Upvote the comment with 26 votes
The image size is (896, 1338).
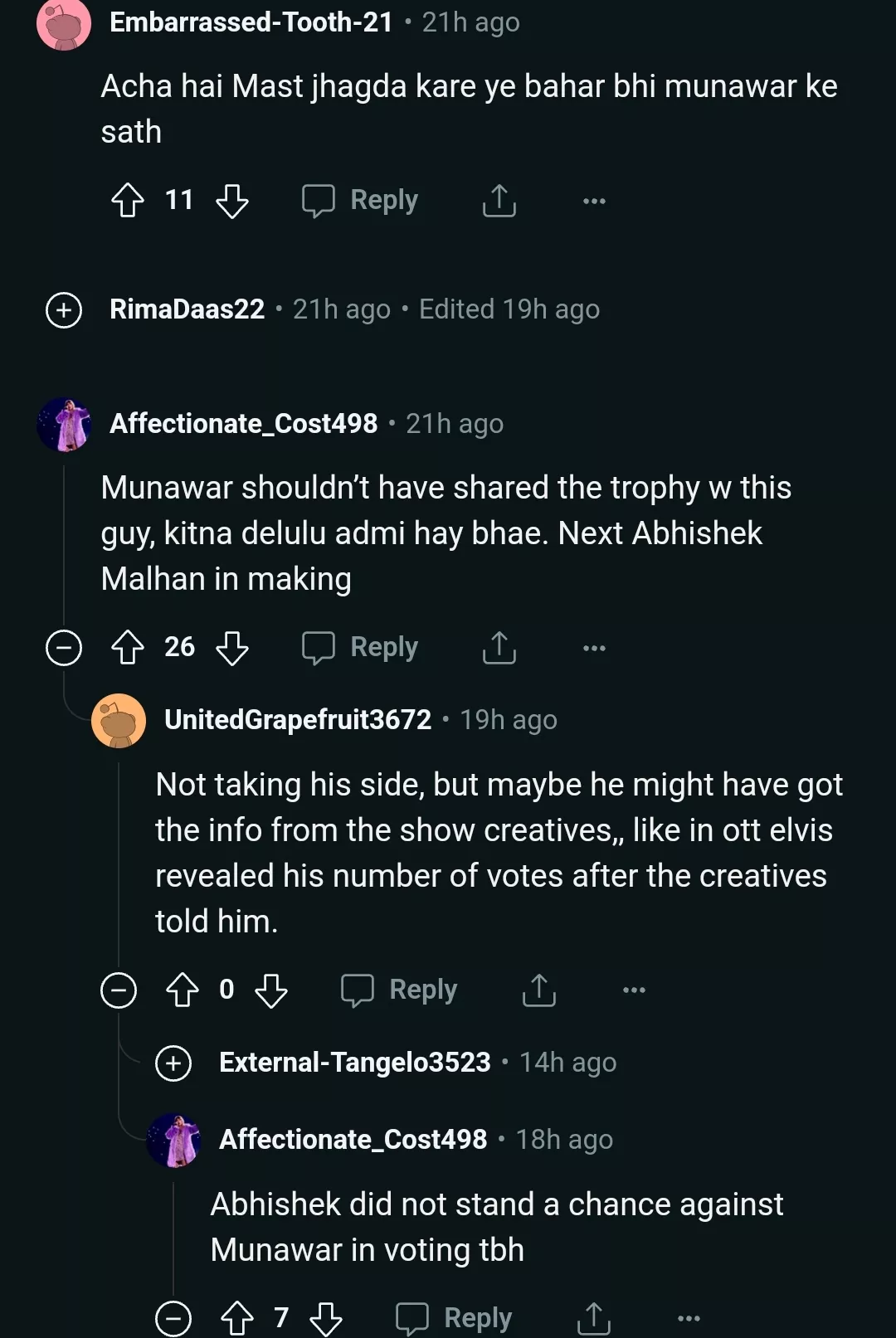click(128, 648)
